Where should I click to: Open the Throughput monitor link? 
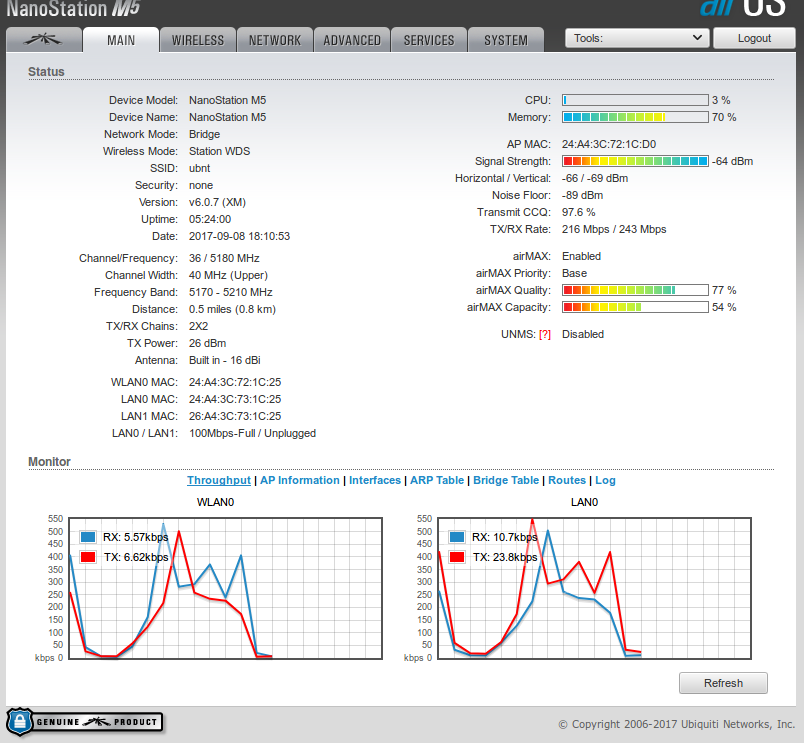pyautogui.click(x=219, y=480)
